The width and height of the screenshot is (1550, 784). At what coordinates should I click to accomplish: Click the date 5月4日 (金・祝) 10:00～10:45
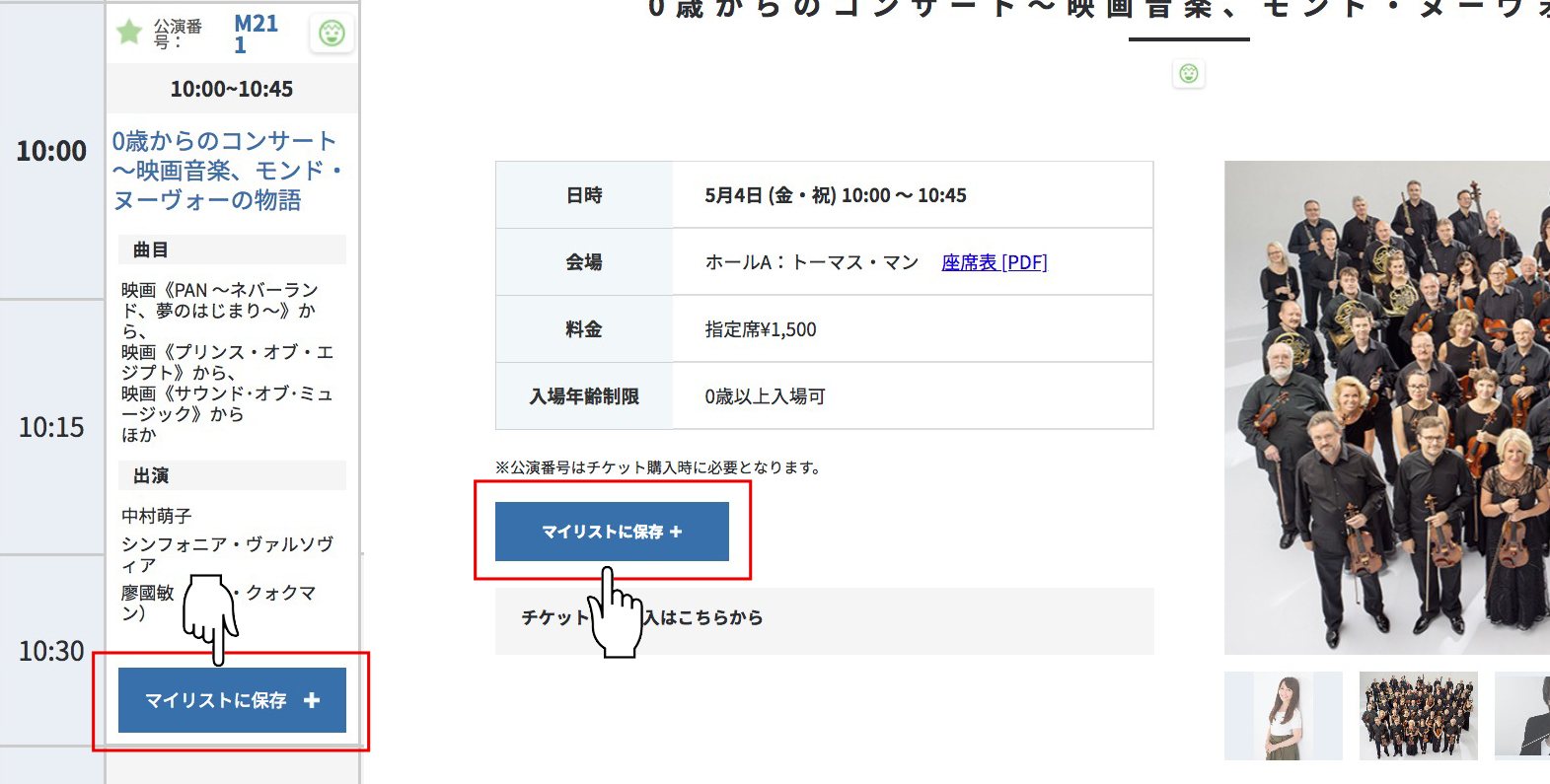pos(836,195)
